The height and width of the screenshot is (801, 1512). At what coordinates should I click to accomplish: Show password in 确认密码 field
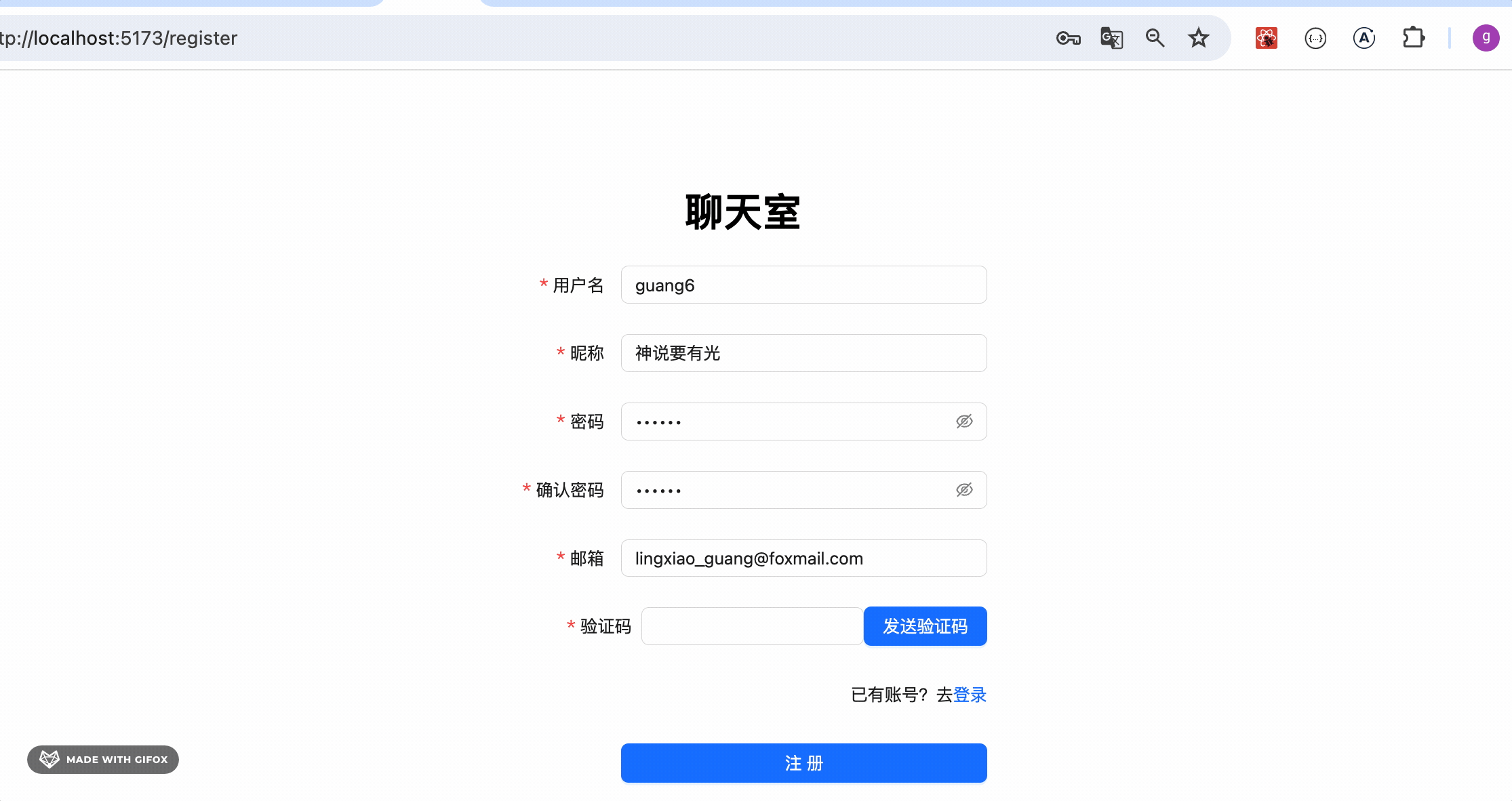click(964, 490)
